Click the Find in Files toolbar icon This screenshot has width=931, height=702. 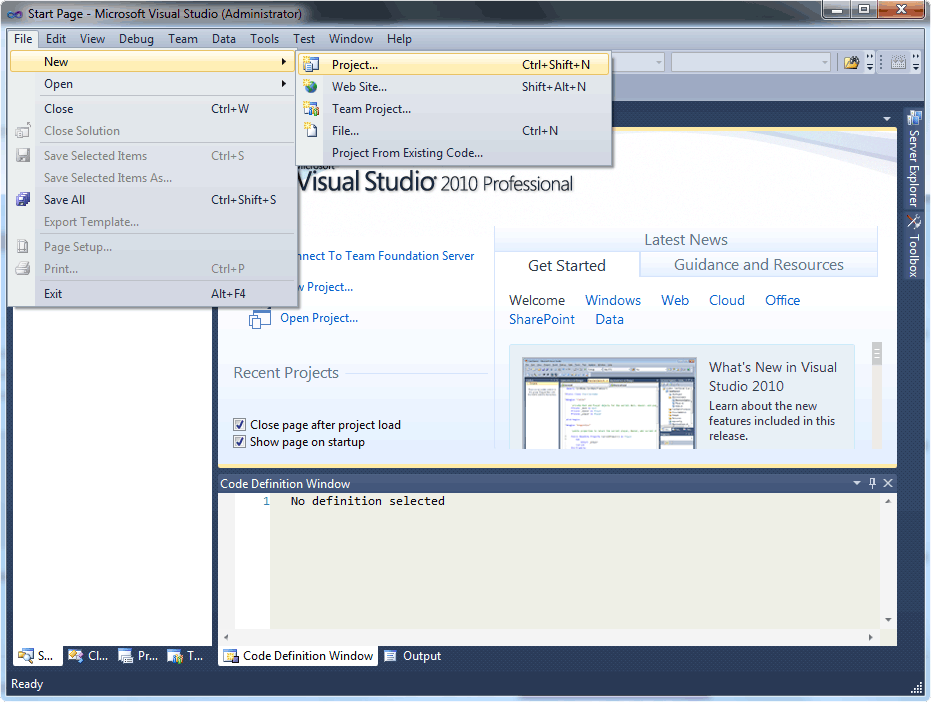pyautogui.click(x=851, y=62)
